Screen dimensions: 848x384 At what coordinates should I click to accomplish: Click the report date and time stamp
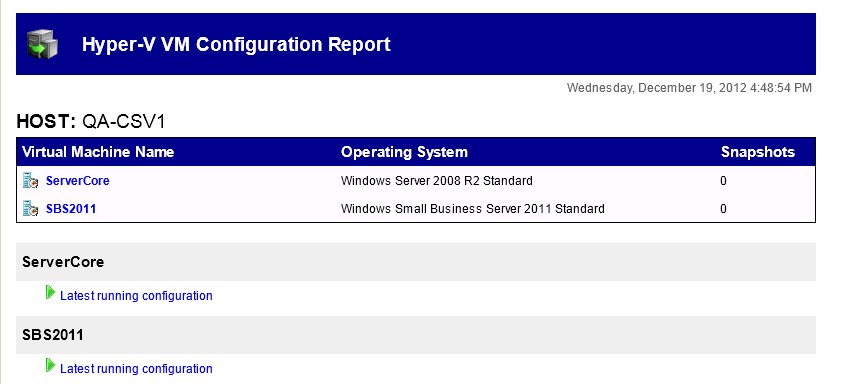pos(689,88)
